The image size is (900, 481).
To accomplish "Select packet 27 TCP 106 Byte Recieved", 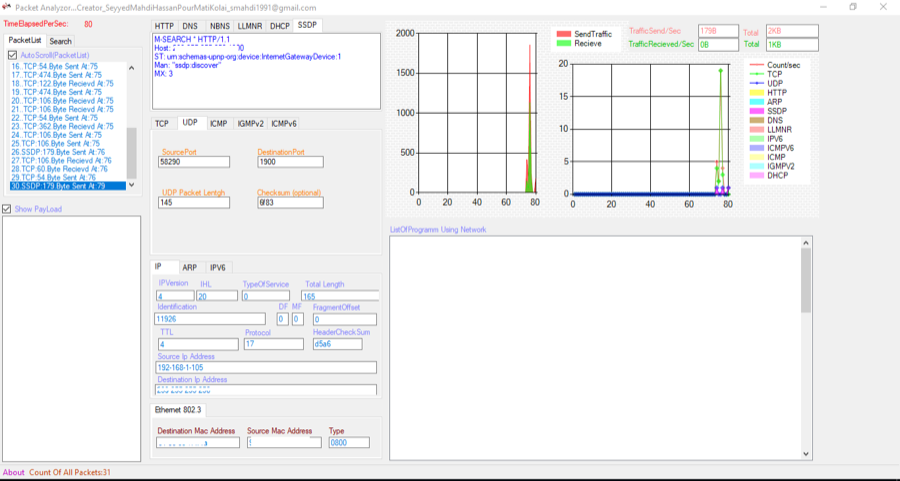I will [x=68, y=161].
